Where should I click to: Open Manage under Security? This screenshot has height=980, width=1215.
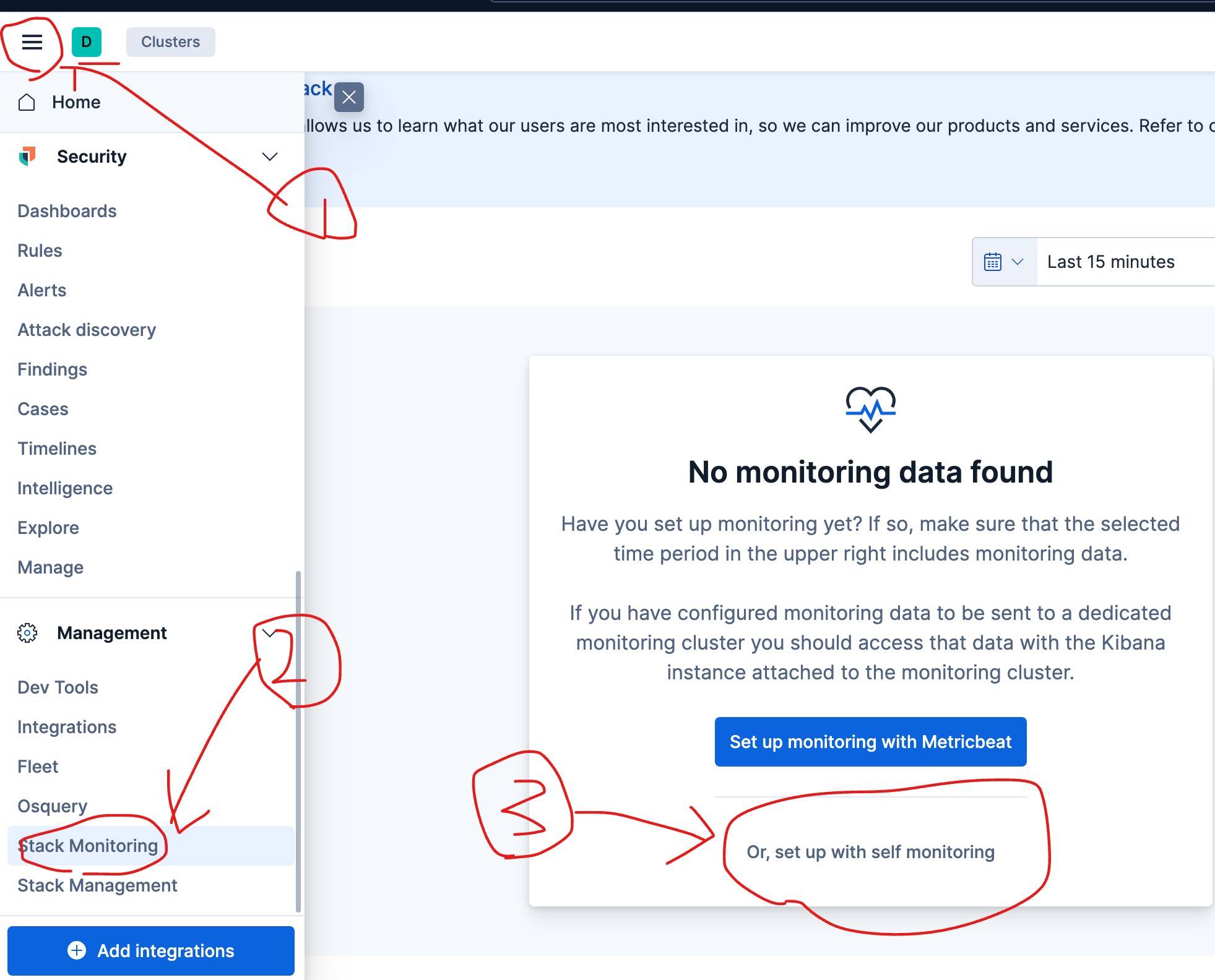coord(50,567)
